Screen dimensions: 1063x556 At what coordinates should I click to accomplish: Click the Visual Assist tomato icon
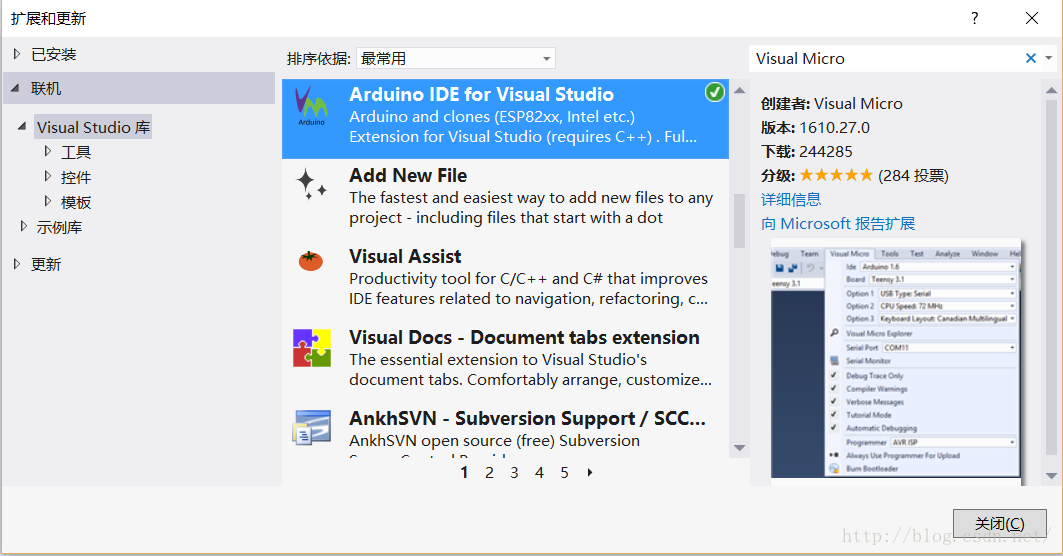coord(310,260)
